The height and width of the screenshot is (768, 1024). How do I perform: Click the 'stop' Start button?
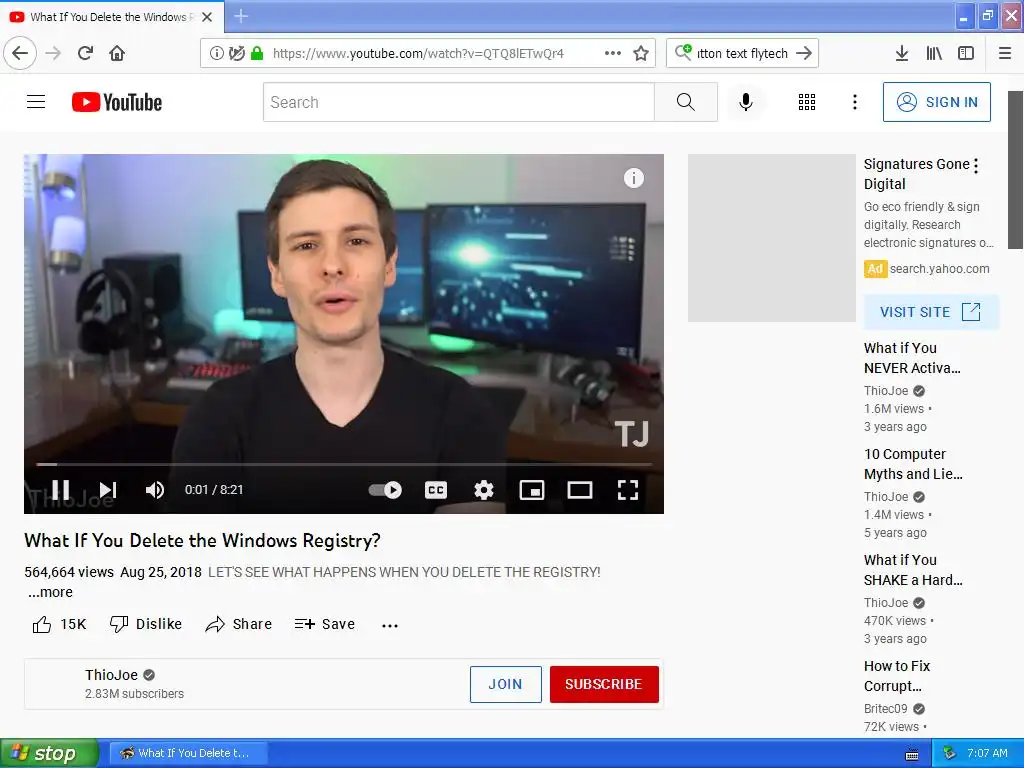[48, 754]
